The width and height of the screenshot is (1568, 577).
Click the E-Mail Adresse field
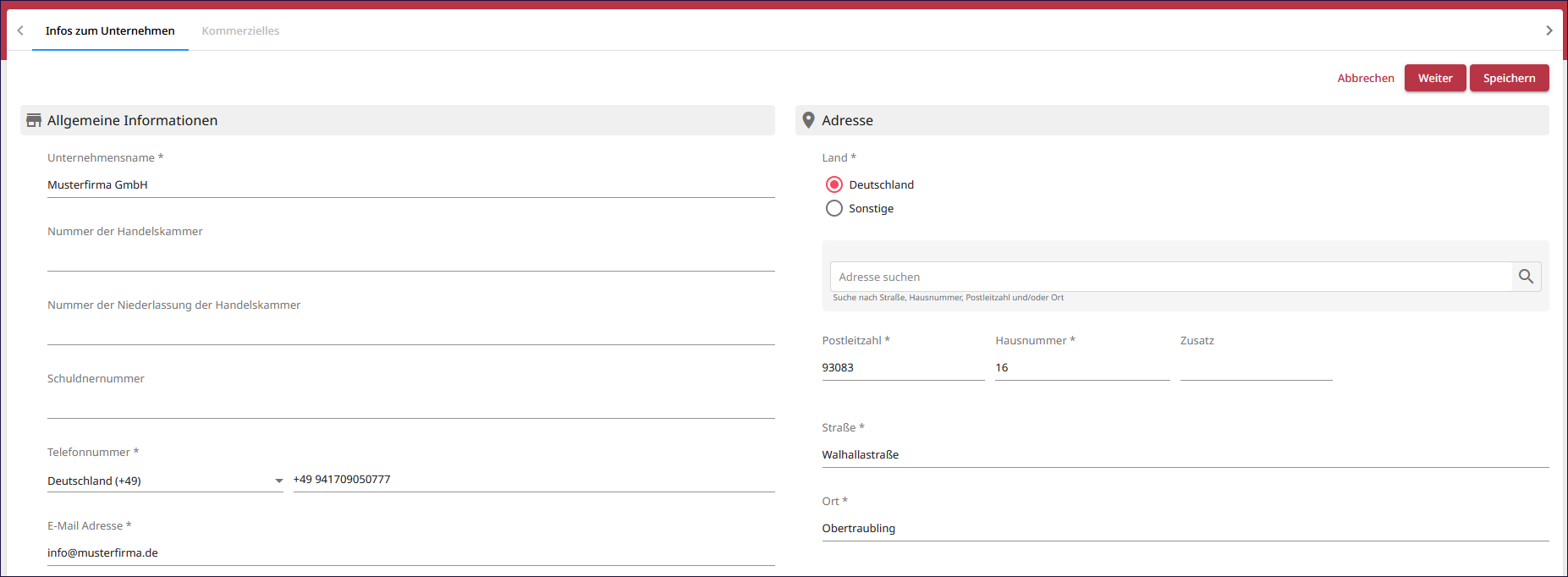coord(411,552)
